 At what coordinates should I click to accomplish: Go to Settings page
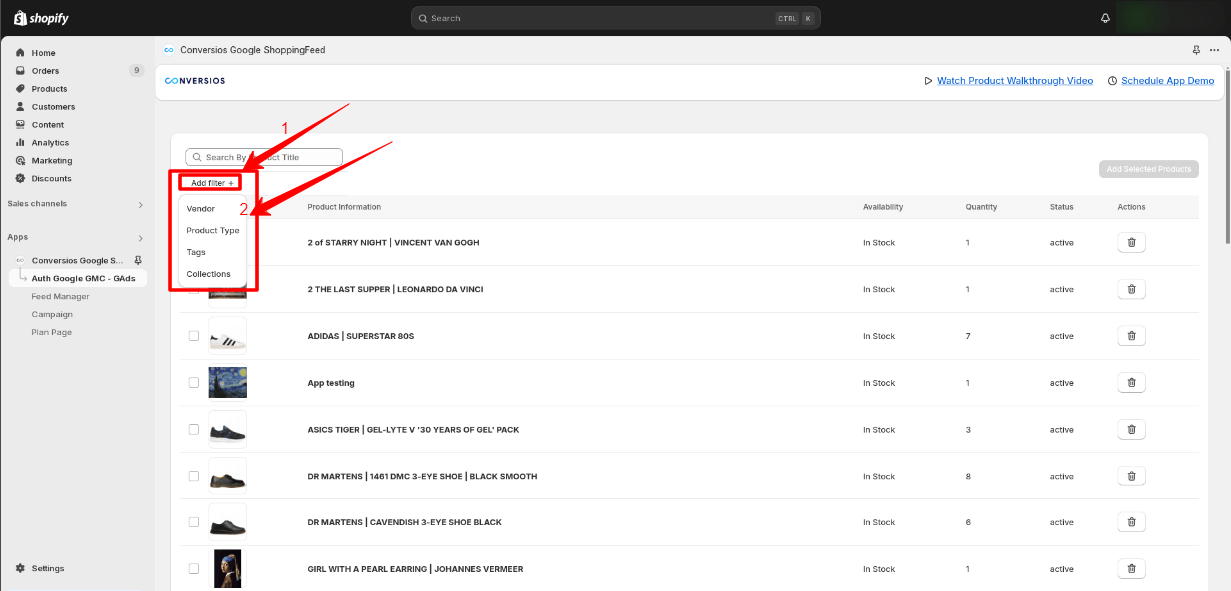pos(47,568)
